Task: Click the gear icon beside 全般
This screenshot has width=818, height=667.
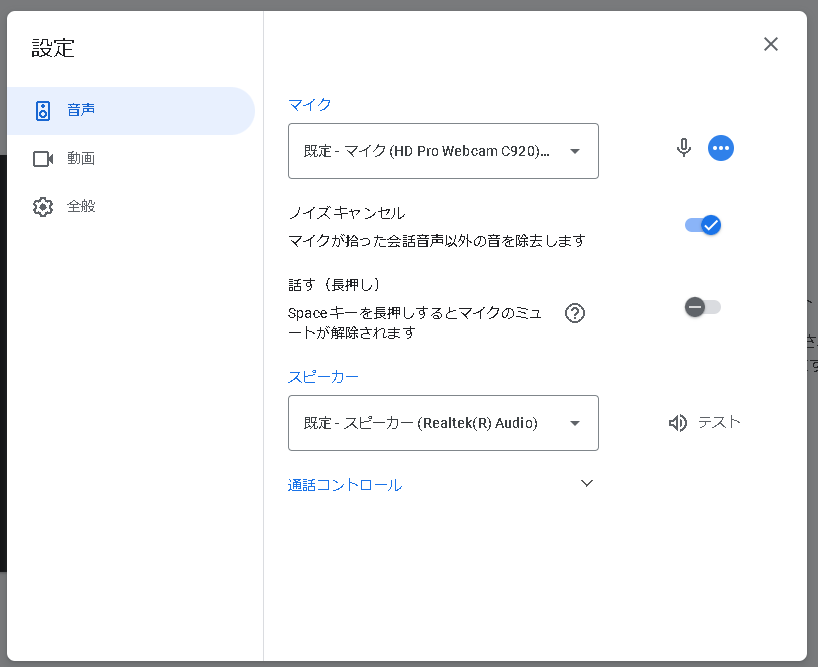Action: point(43,207)
